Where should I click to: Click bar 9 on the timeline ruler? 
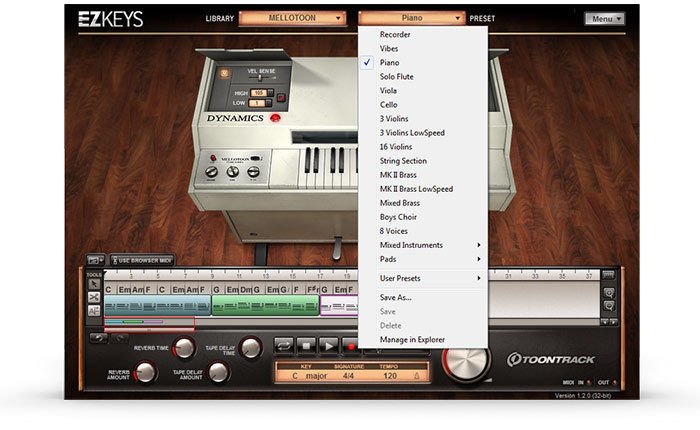click(x=212, y=276)
